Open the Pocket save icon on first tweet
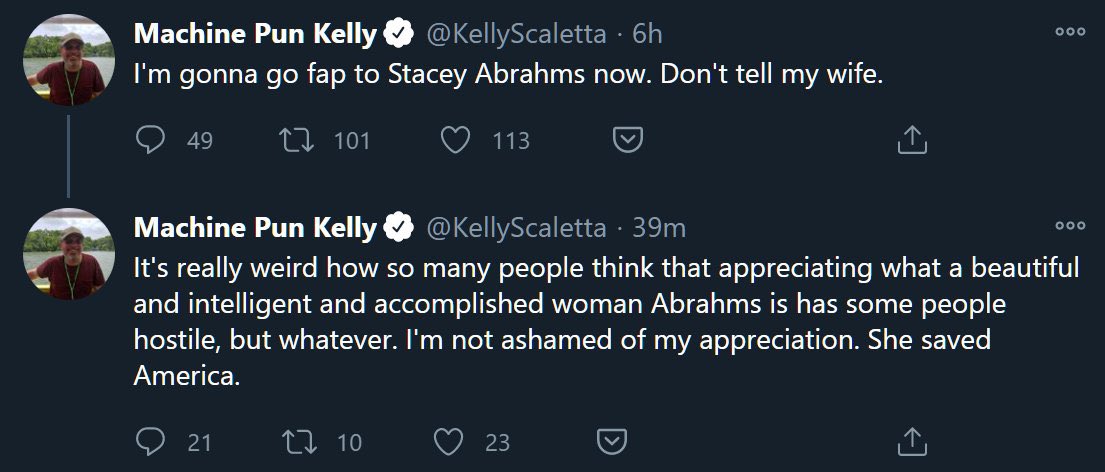Image resolution: width=1105 pixels, height=472 pixels. [627, 142]
